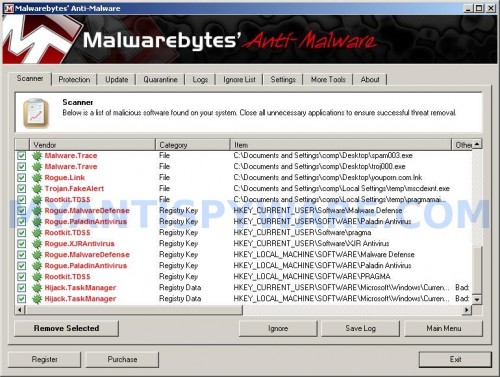Click the horizontal scrollbar thumb
The image size is (500, 377).
134,310
